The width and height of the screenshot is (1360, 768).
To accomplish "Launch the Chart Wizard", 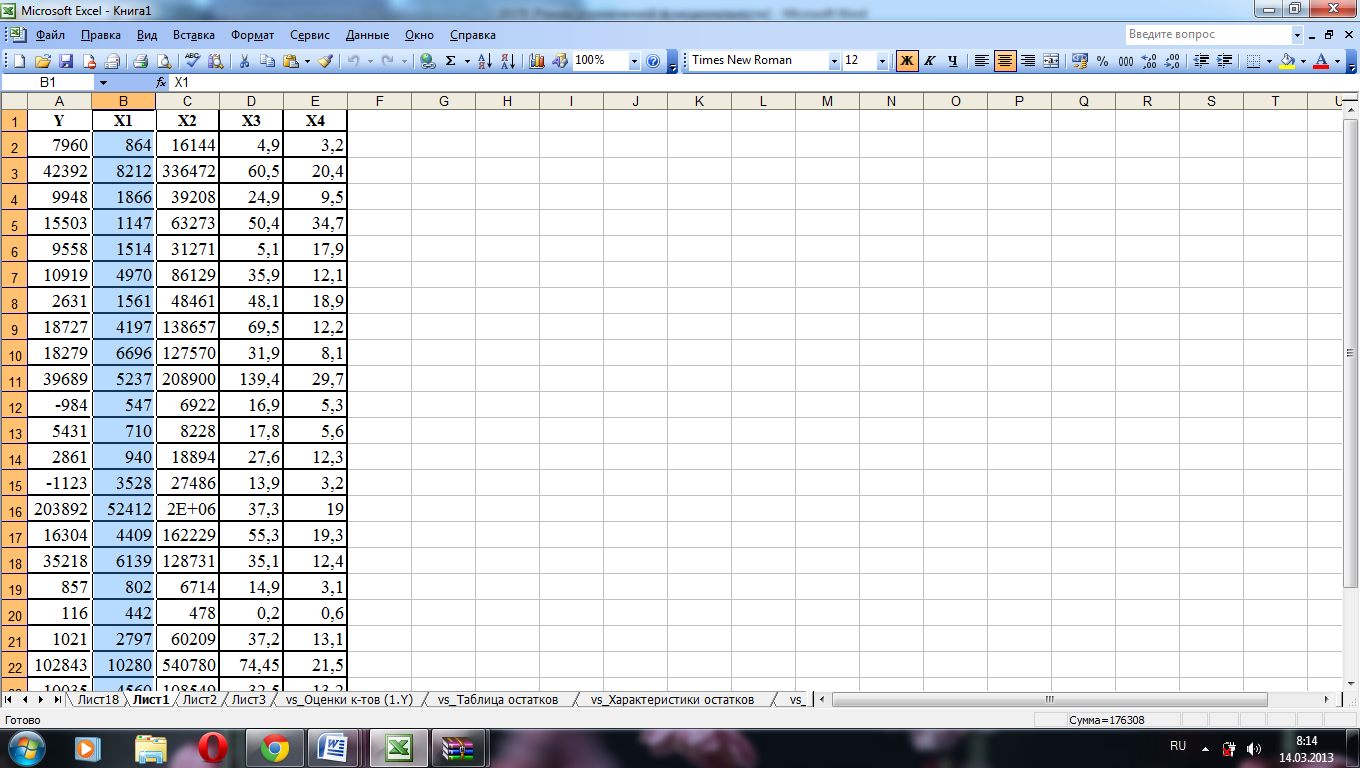I will pyautogui.click(x=537, y=61).
